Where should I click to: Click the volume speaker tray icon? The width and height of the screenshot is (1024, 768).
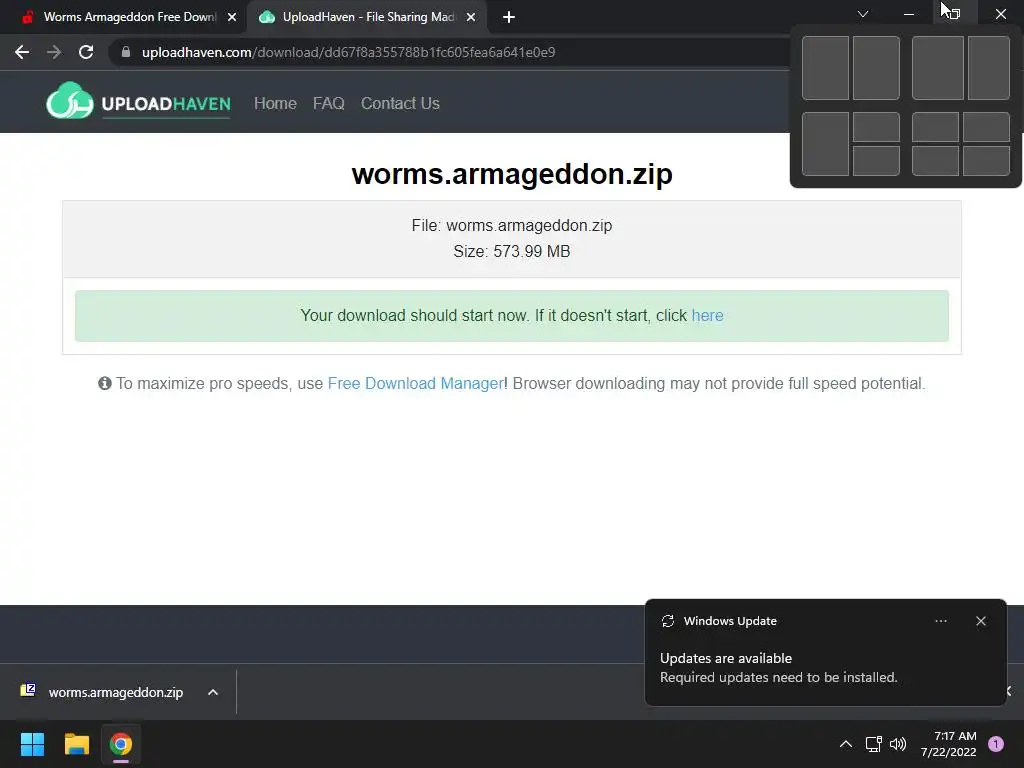(898, 744)
